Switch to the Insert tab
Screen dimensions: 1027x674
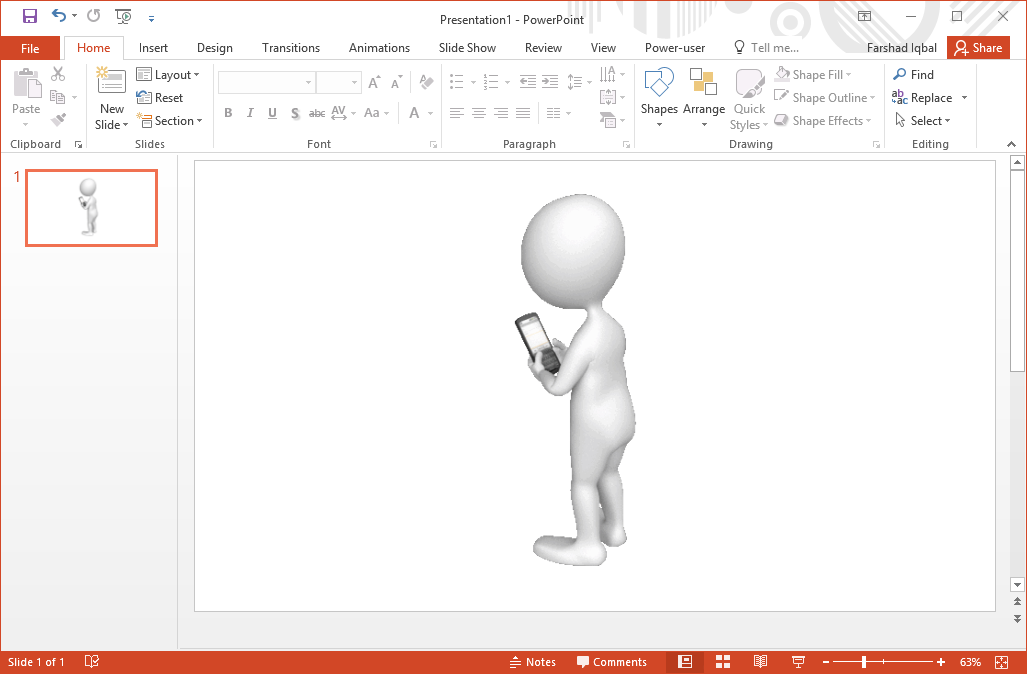[x=153, y=47]
